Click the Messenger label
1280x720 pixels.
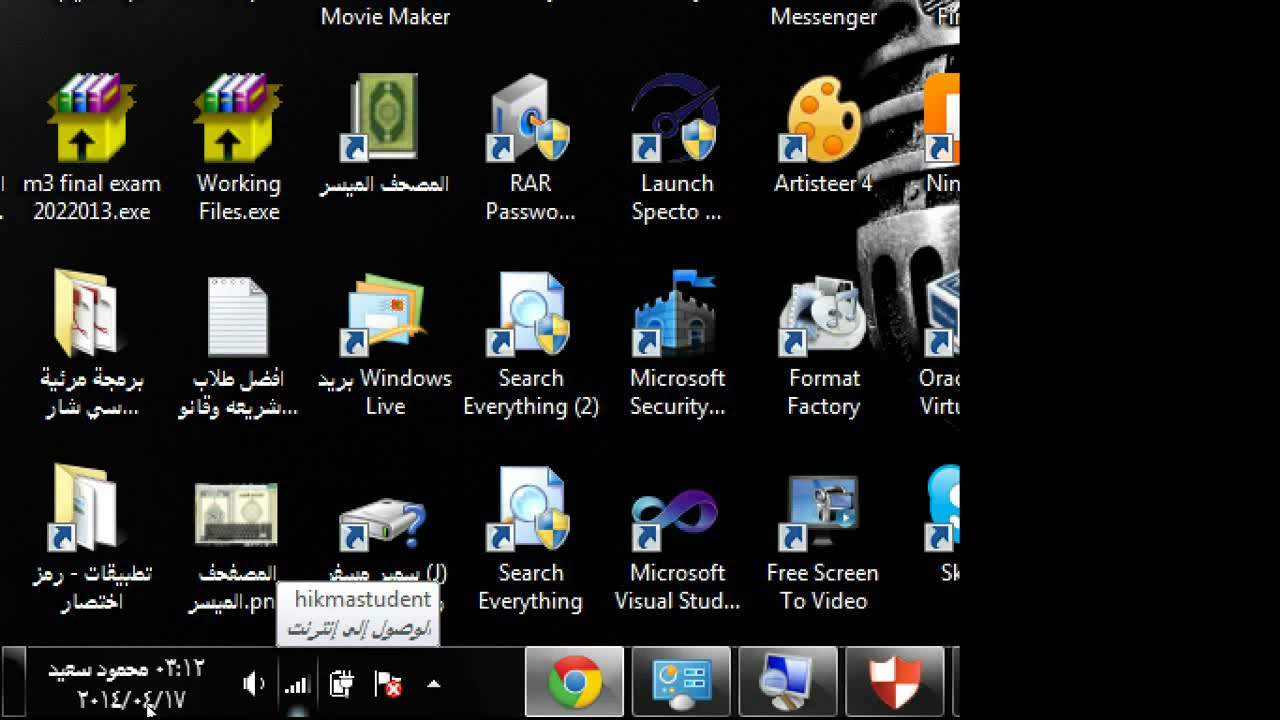click(824, 16)
